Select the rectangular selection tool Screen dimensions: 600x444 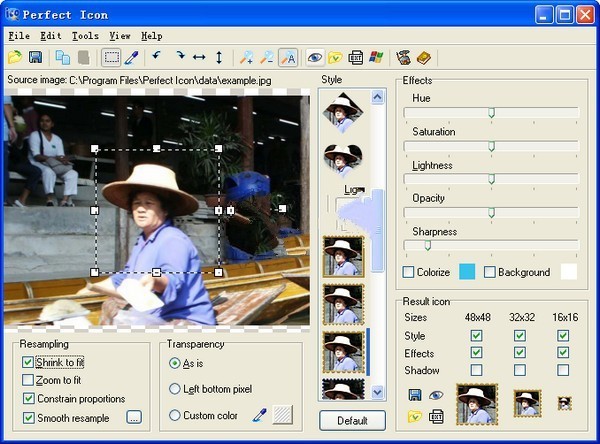point(111,58)
